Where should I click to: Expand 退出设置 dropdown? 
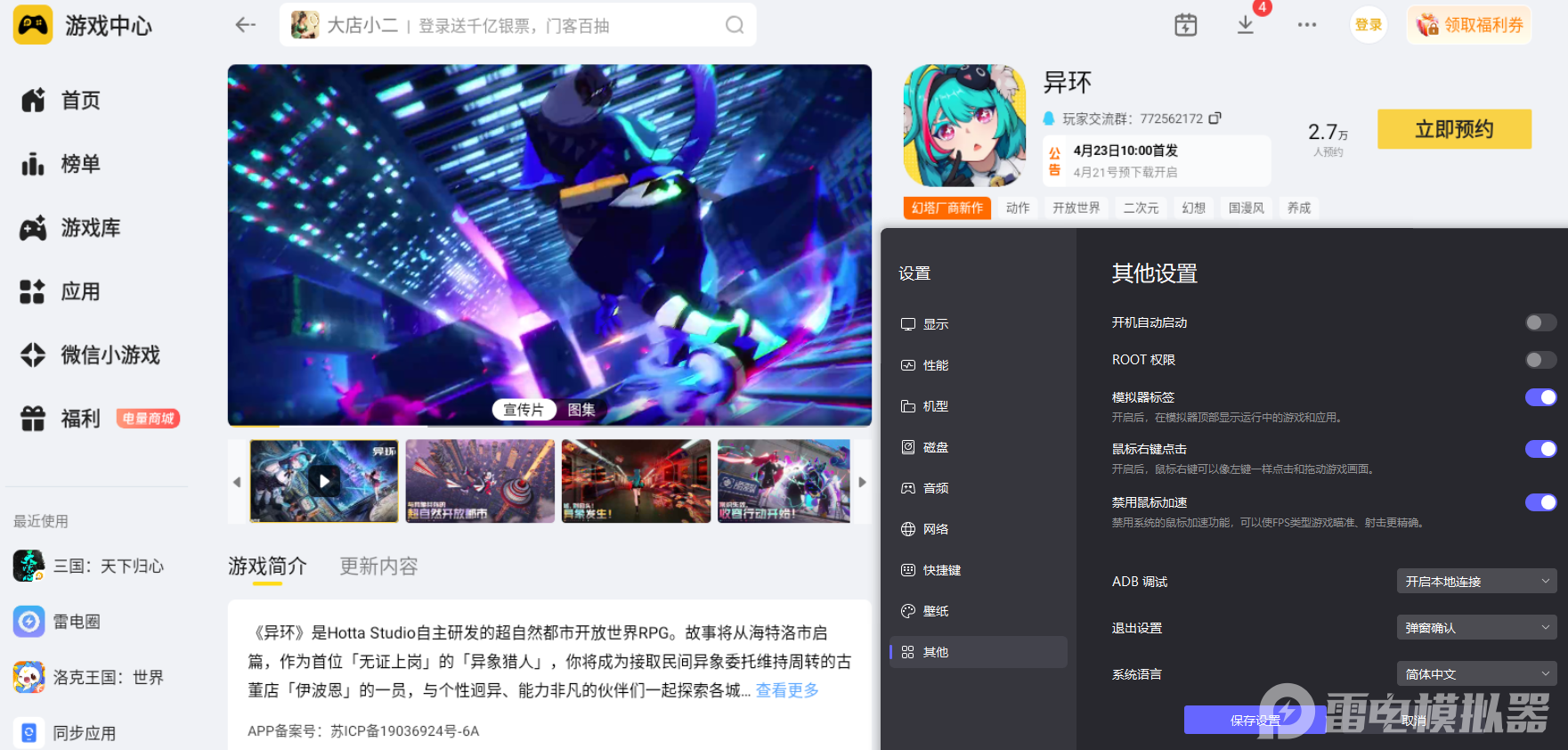click(x=1476, y=628)
